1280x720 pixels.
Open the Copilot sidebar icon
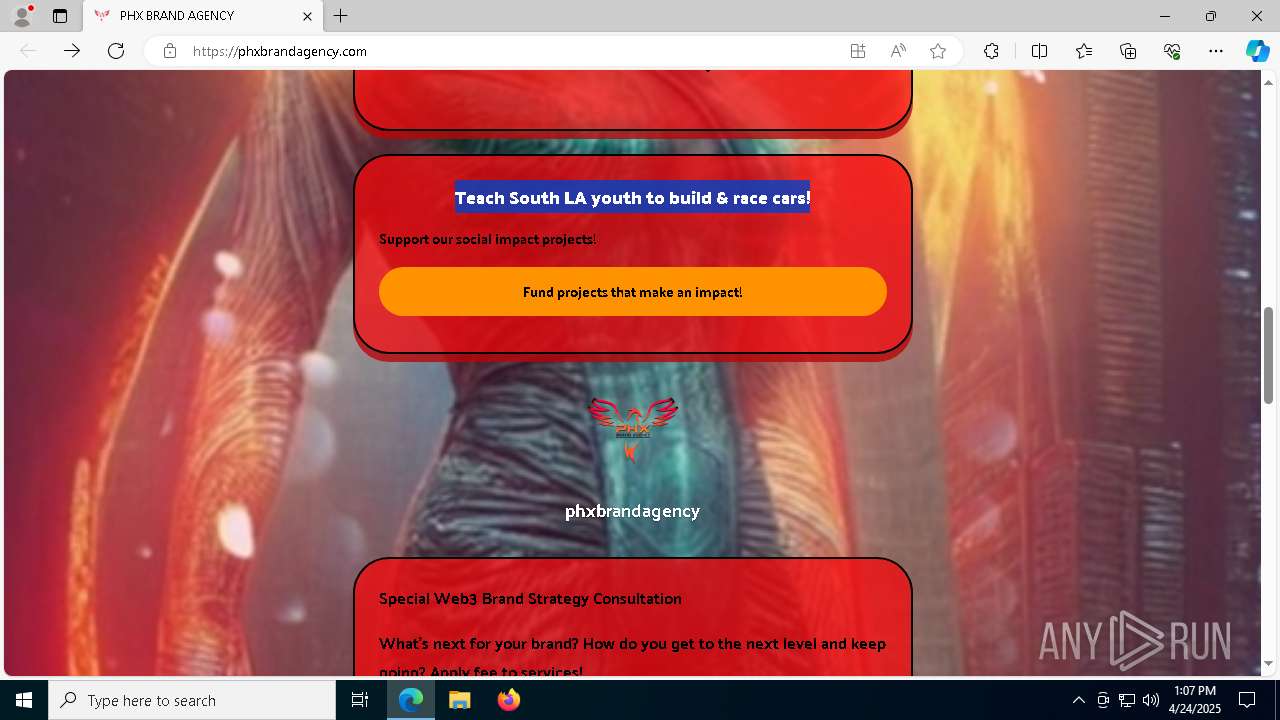click(1257, 51)
